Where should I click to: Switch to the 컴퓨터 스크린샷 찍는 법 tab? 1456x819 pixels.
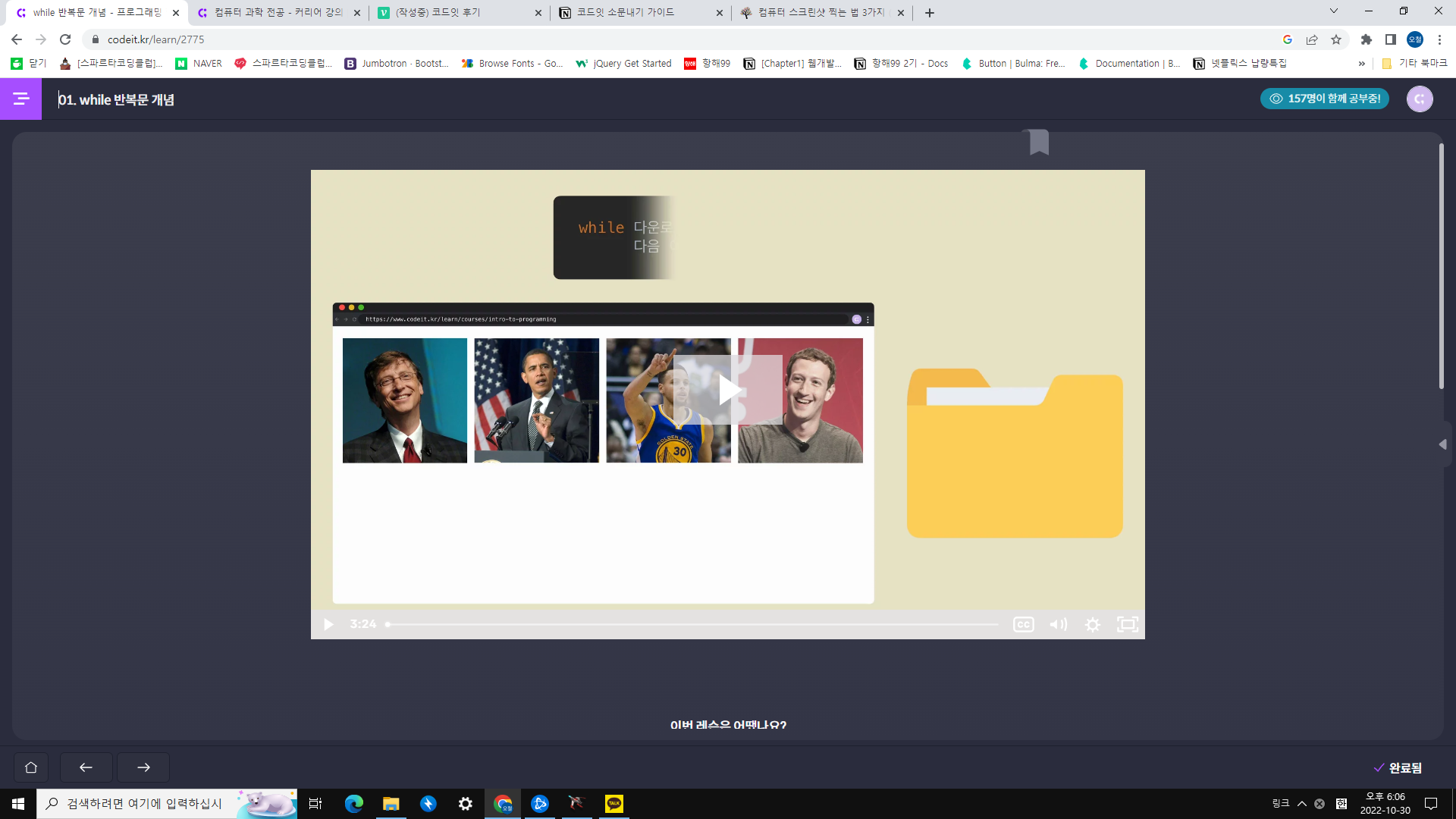[x=821, y=13]
